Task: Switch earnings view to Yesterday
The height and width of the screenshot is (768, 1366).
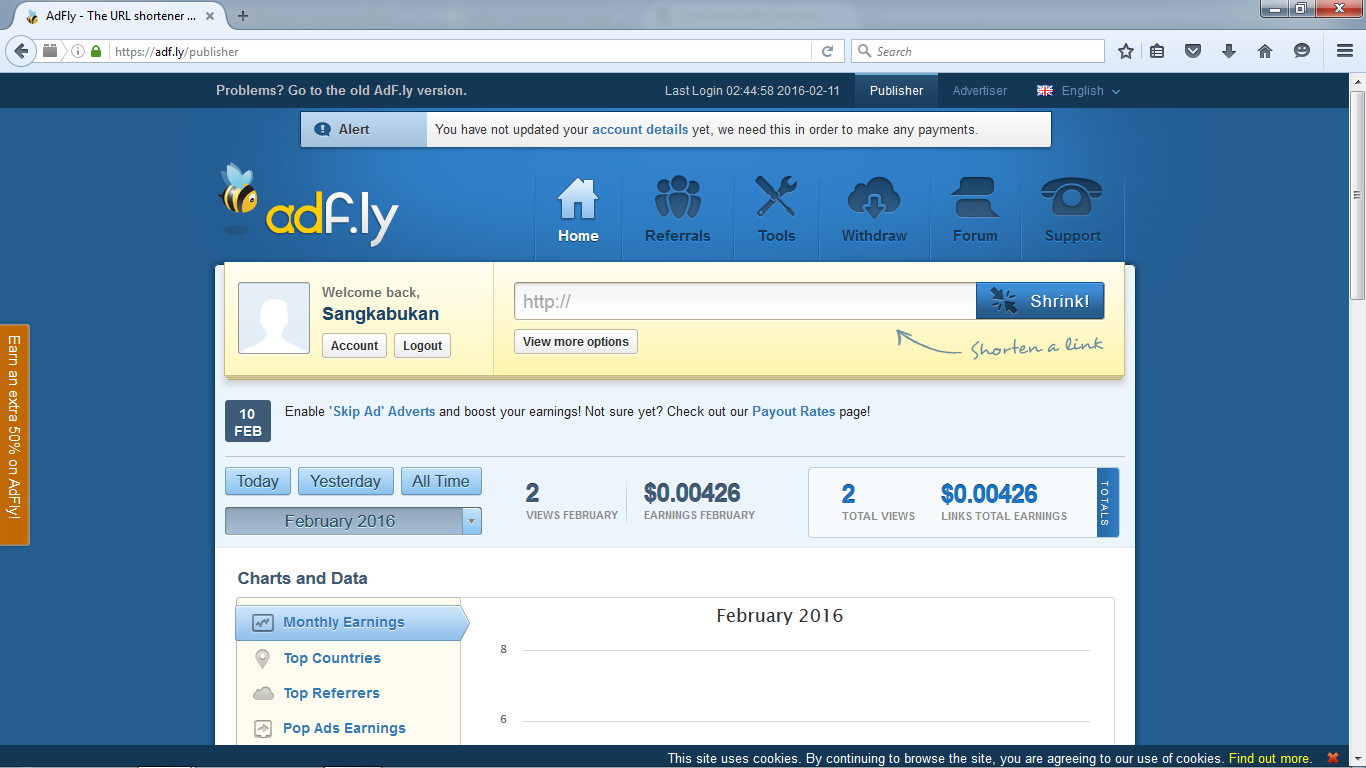Action: [x=345, y=481]
